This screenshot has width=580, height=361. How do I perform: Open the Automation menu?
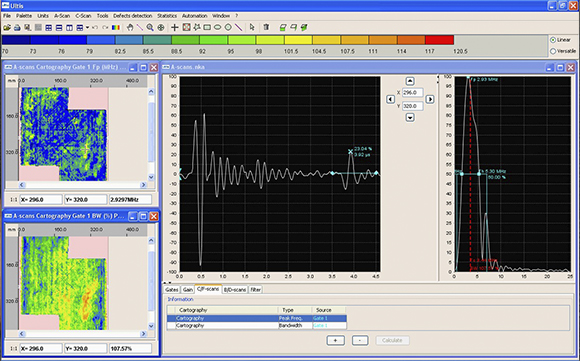tap(194, 16)
